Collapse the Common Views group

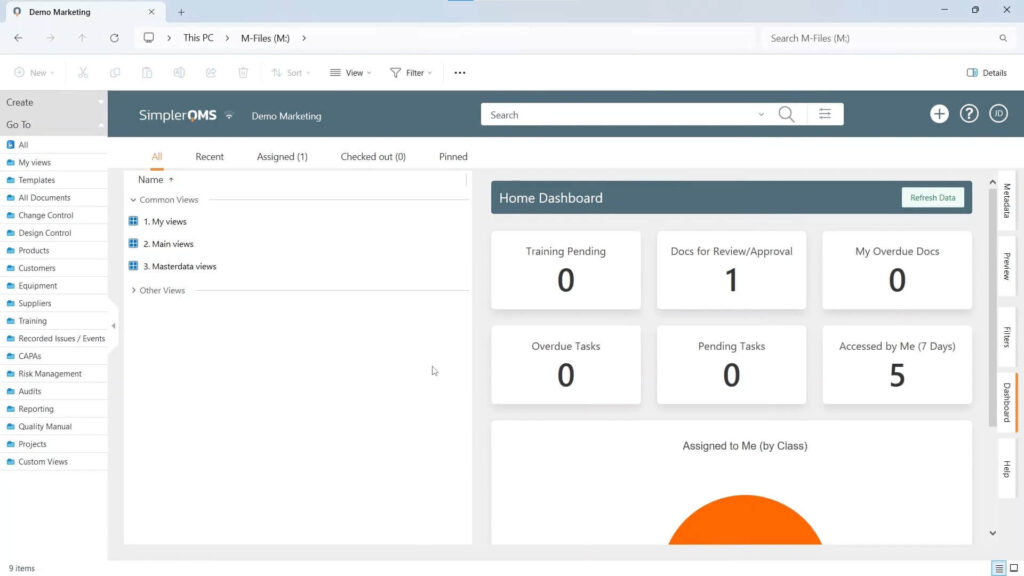pyautogui.click(x=134, y=200)
